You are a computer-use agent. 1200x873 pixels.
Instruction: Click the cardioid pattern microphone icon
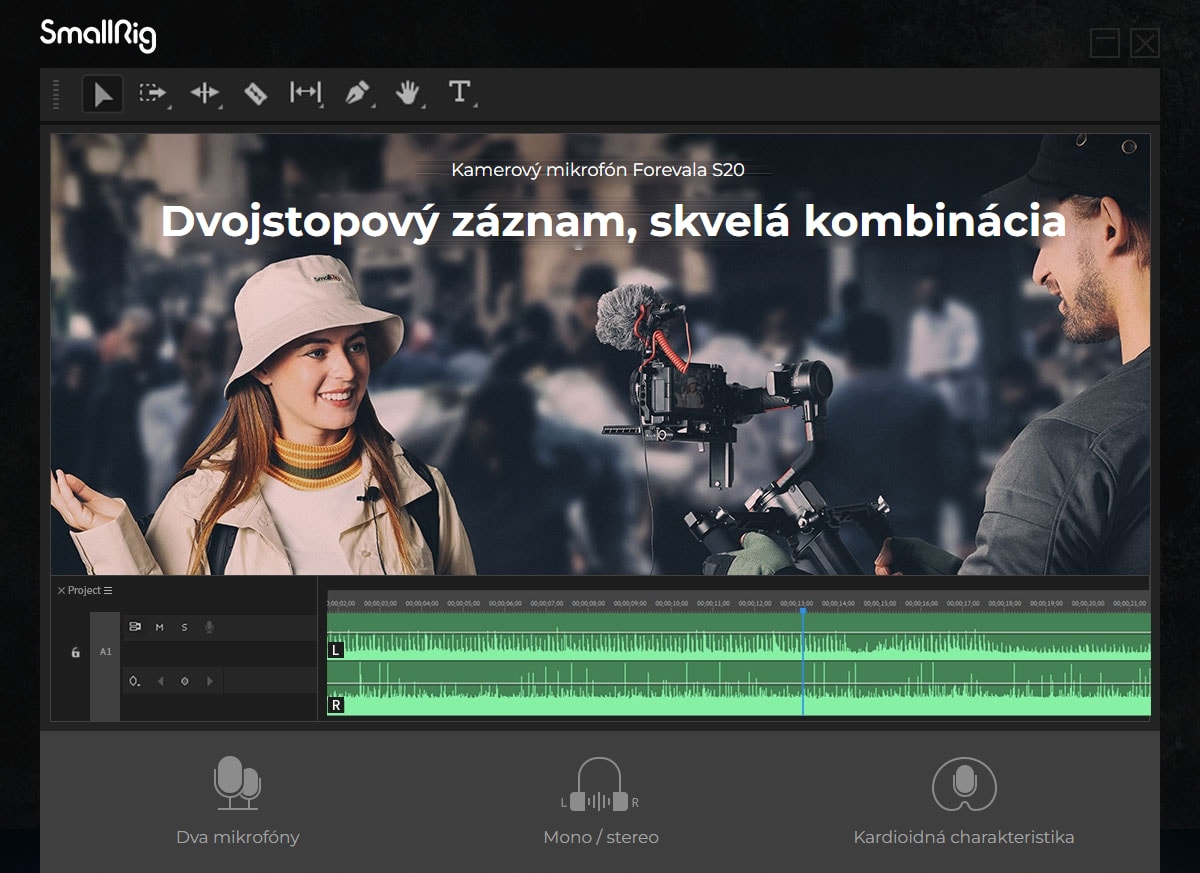coord(964,784)
